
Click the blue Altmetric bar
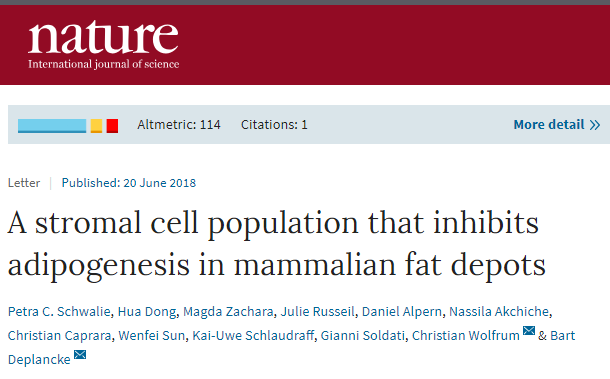click(x=52, y=126)
